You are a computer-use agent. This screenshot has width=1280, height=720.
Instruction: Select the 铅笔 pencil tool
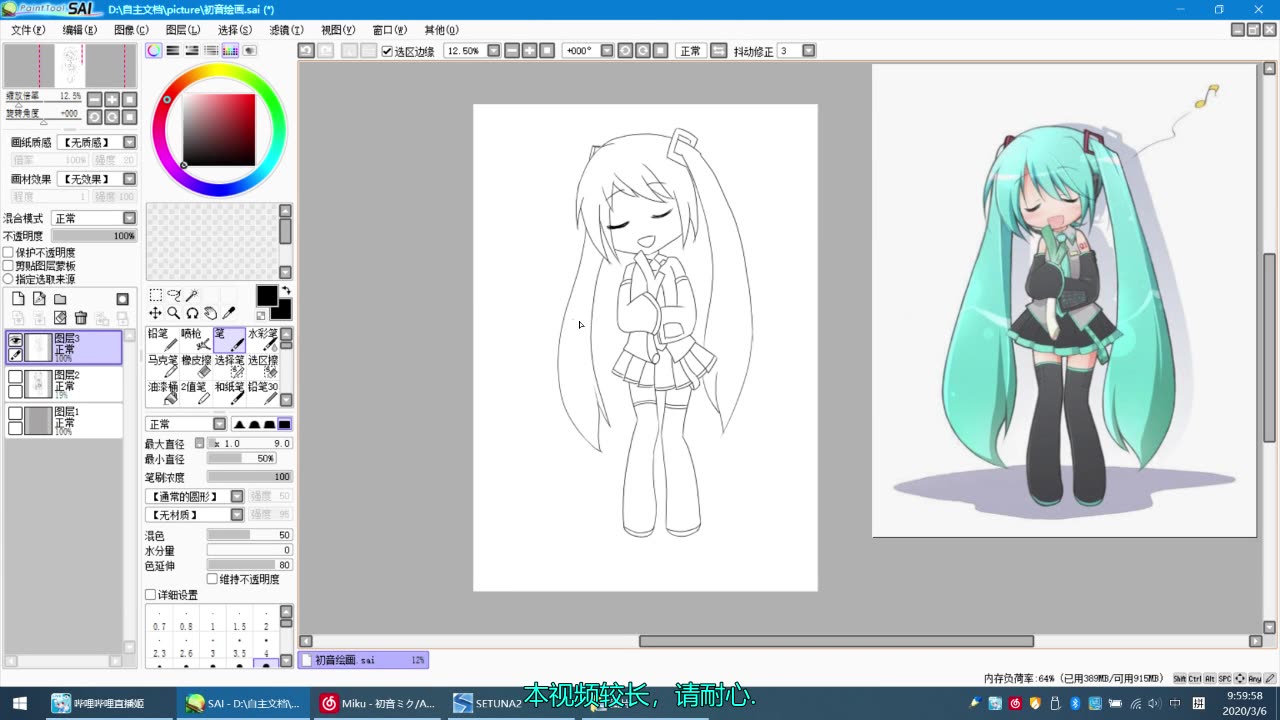pyautogui.click(x=162, y=340)
